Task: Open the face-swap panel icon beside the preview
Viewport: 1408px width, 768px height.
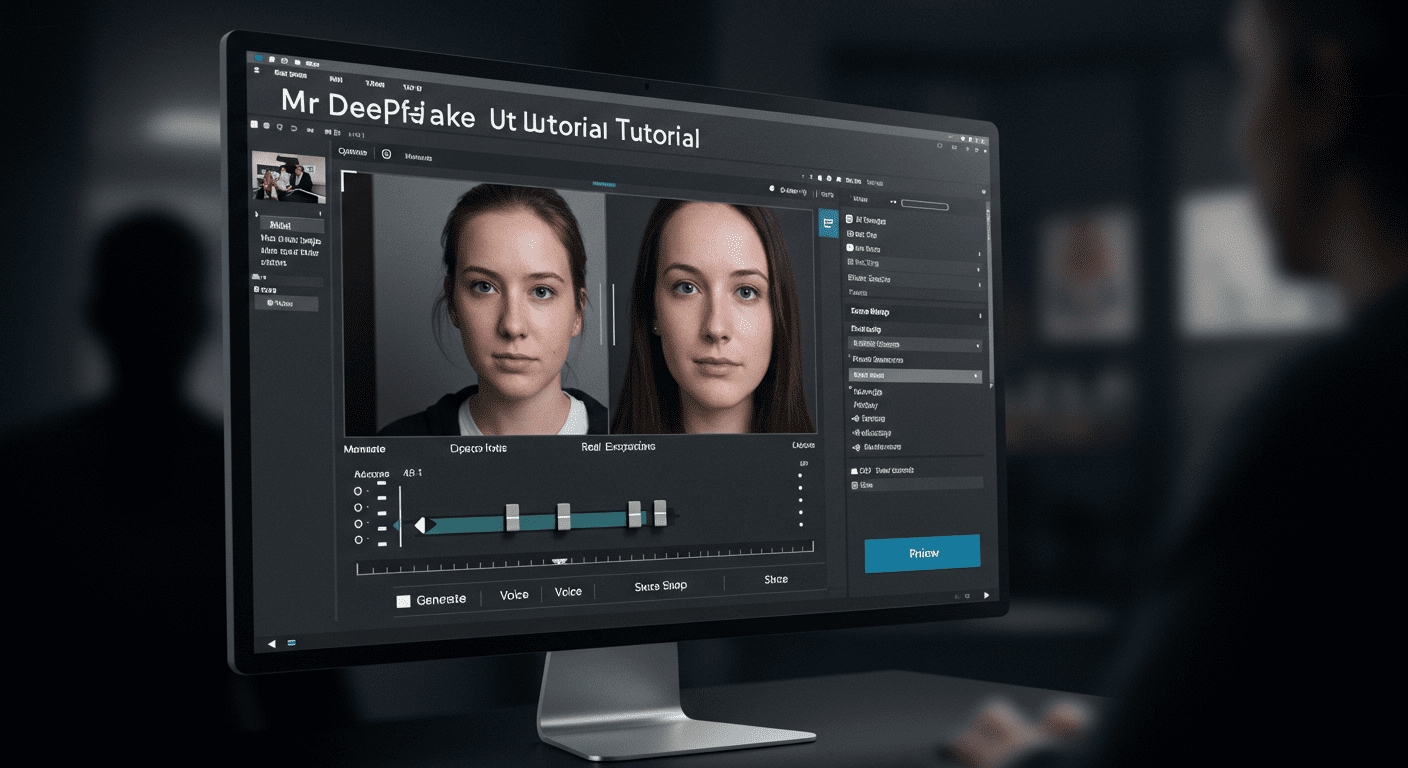Action: coord(828,222)
